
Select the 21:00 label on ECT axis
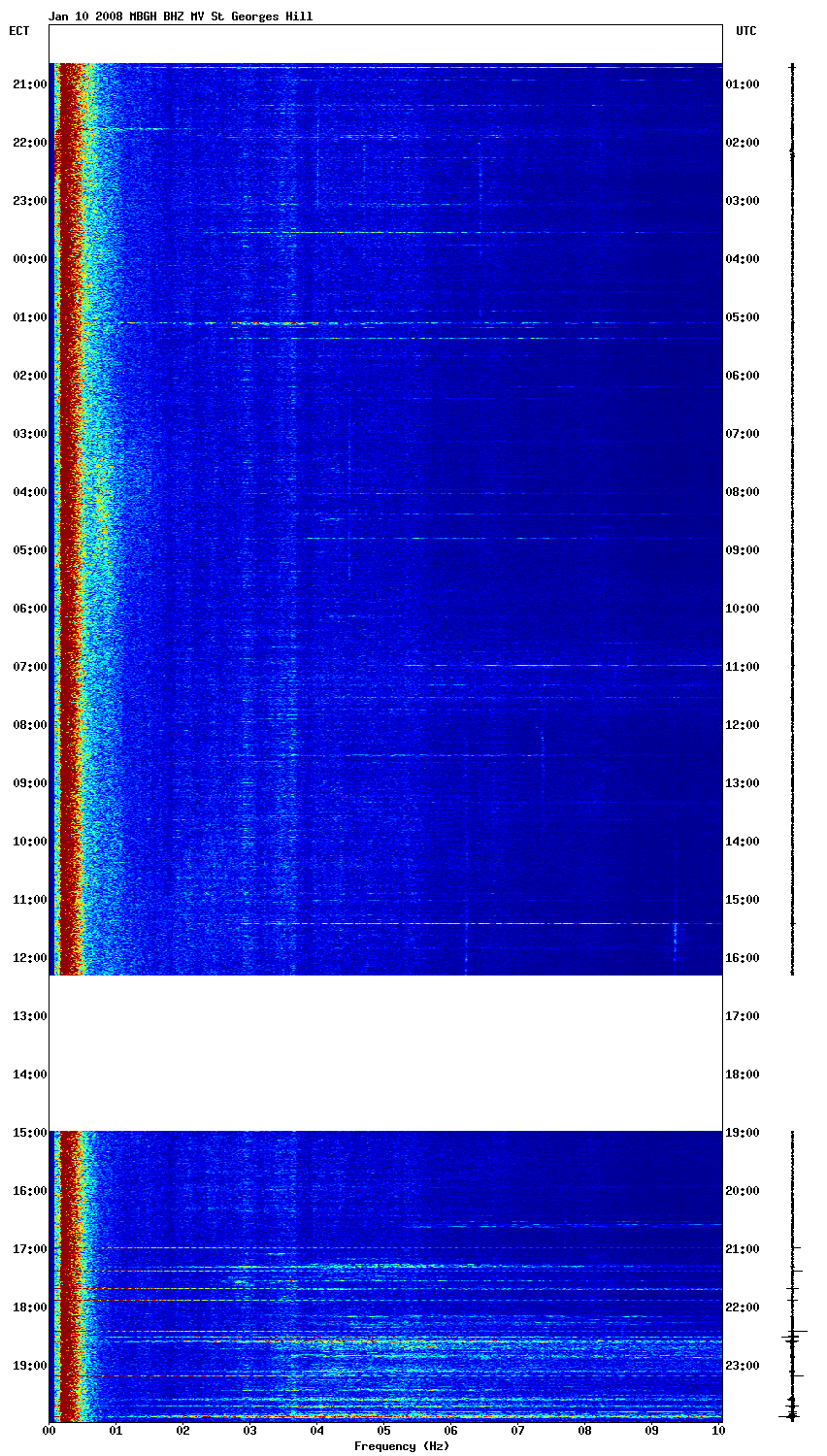(x=30, y=84)
